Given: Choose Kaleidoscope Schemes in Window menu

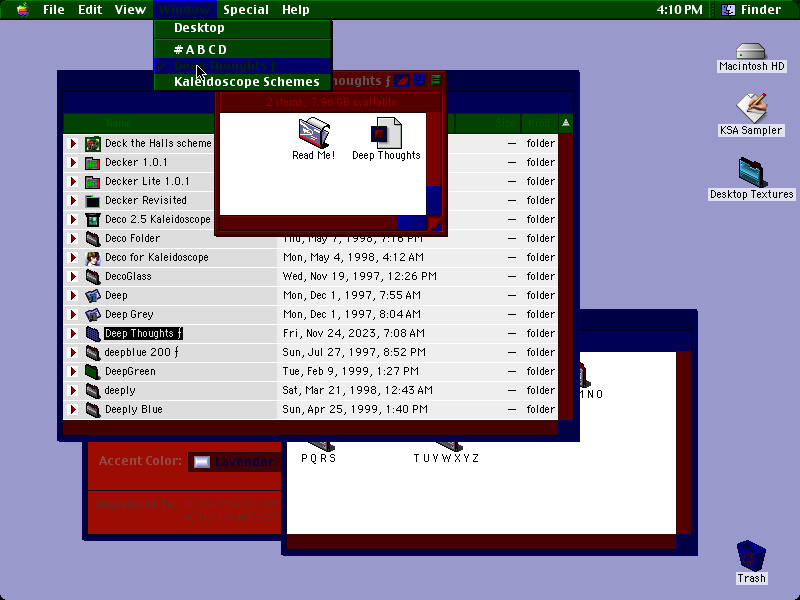Looking at the screenshot, I should [x=243, y=82].
